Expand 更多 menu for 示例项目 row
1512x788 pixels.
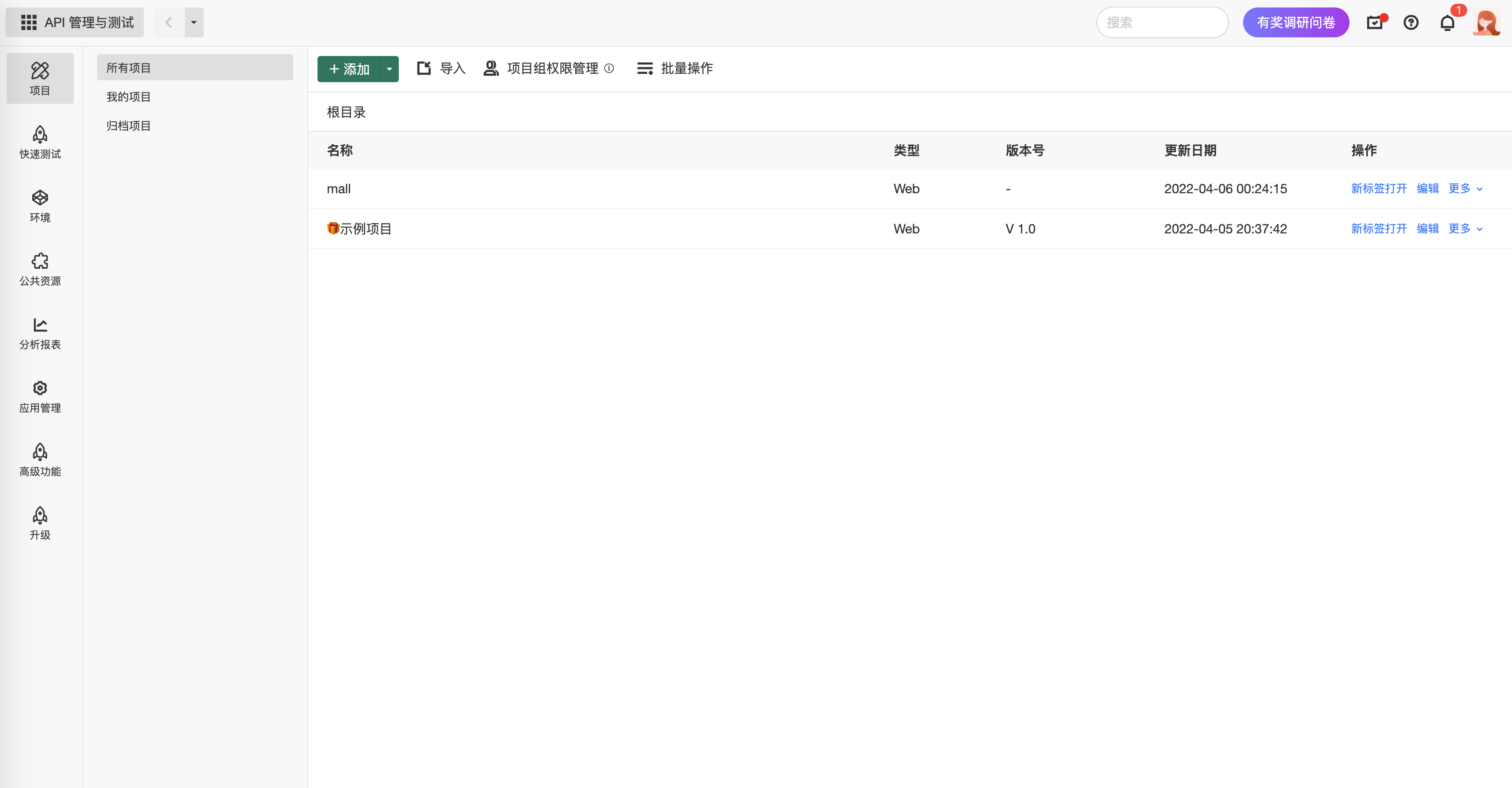[1465, 229]
